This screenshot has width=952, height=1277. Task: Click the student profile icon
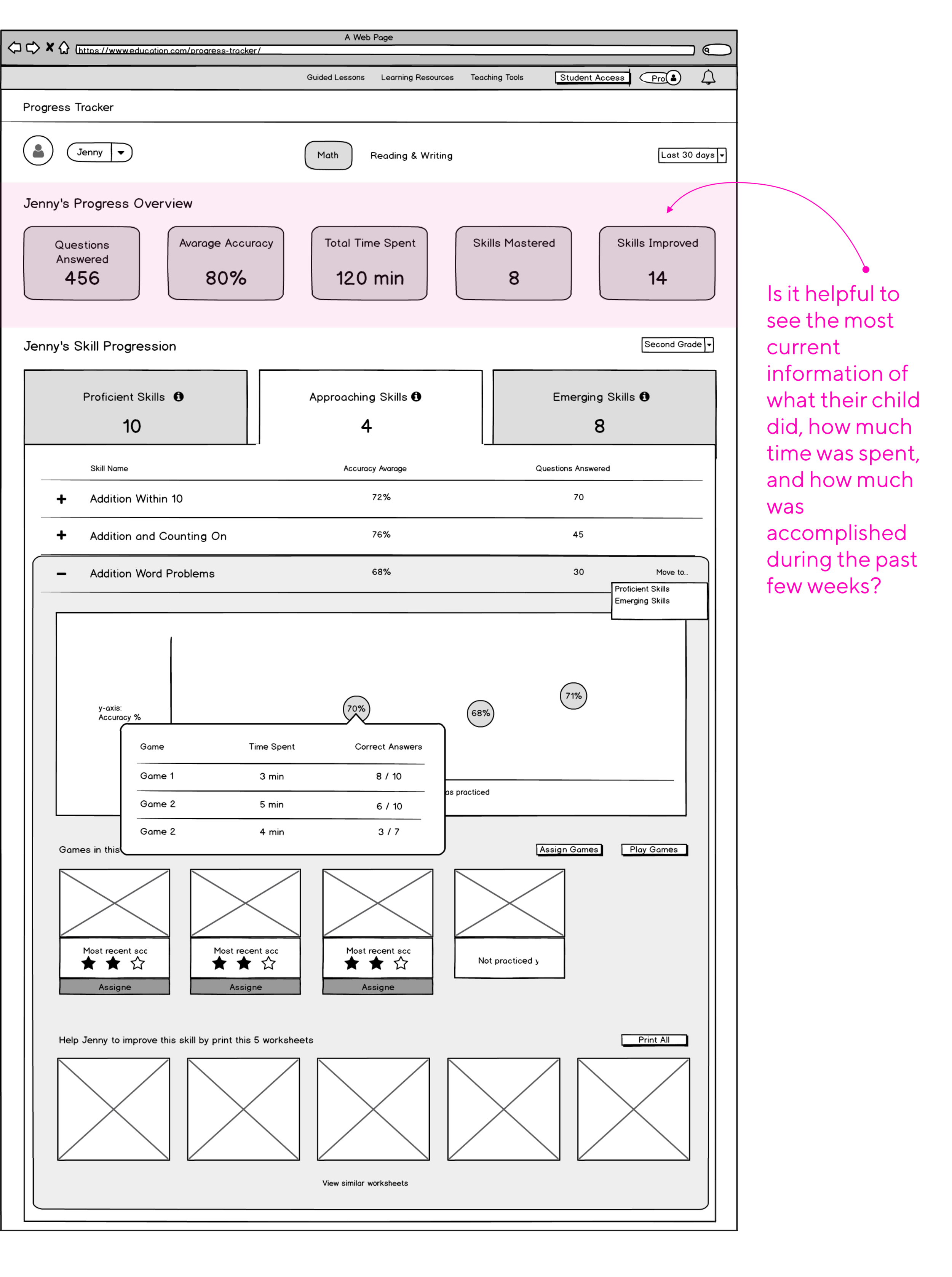click(37, 151)
